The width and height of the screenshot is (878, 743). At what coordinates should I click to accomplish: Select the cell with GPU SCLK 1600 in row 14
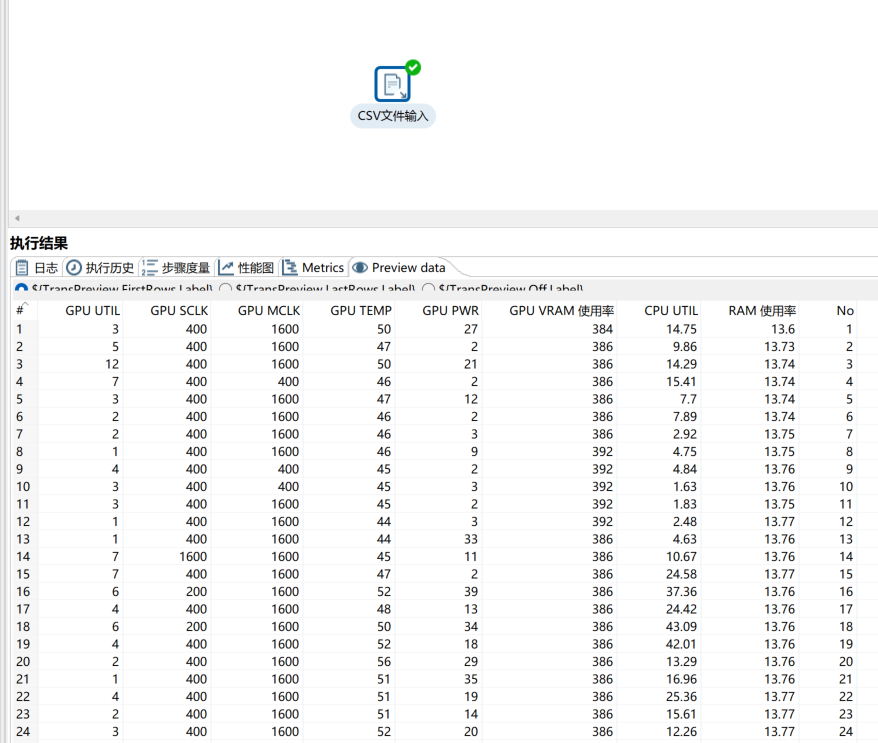click(x=193, y=556)
